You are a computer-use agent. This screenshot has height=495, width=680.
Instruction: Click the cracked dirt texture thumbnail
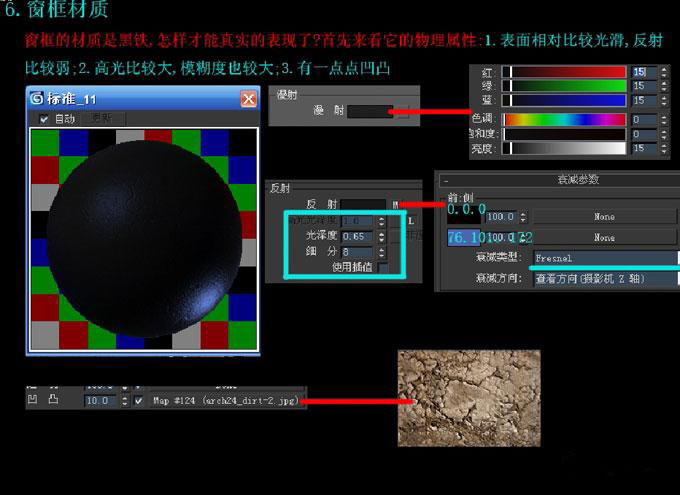[469, 398]
